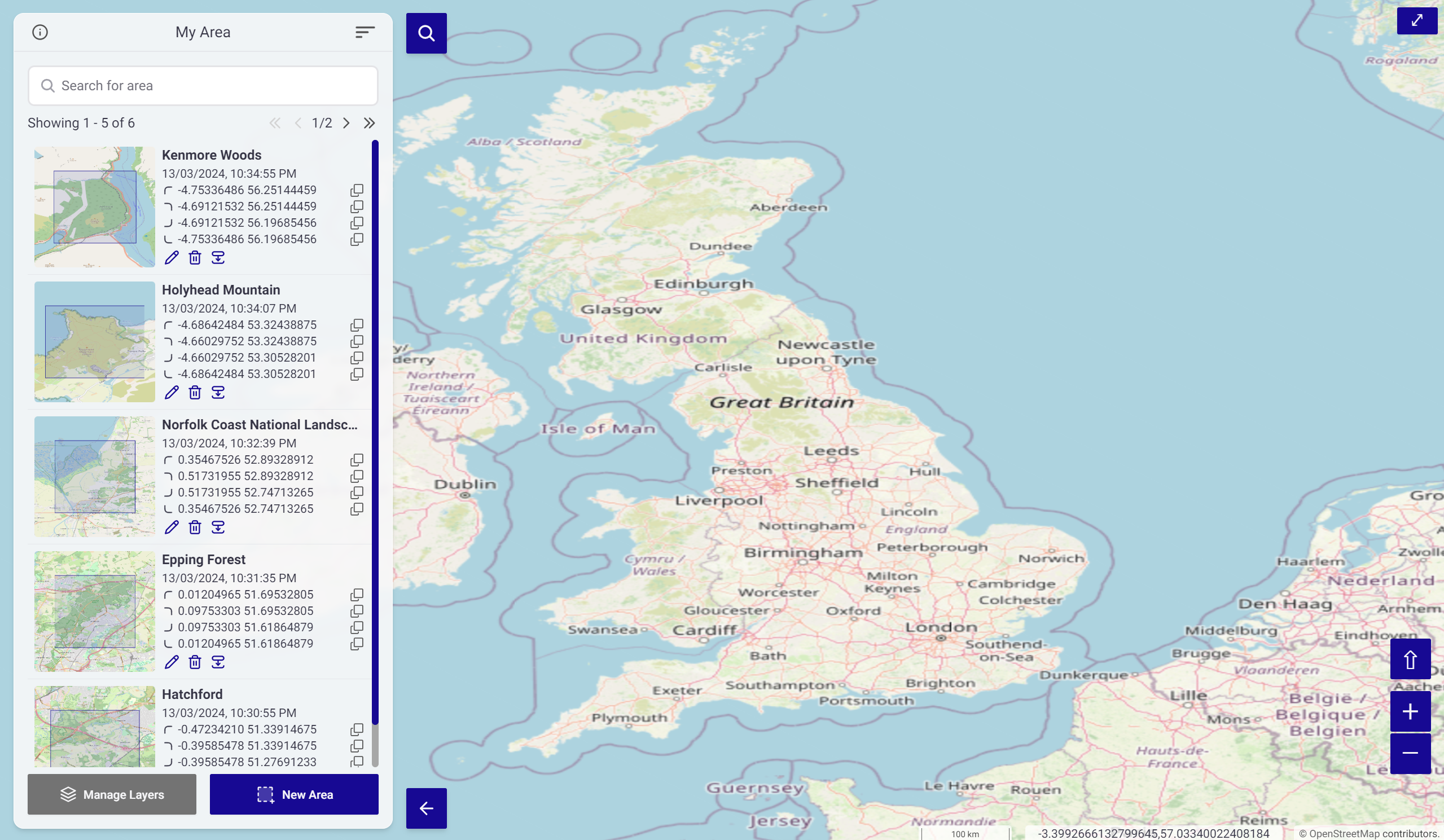Open the Kenmore Woods map thumbnail
The width and height of the screenshot is (1444, 840).
[95, 207]
